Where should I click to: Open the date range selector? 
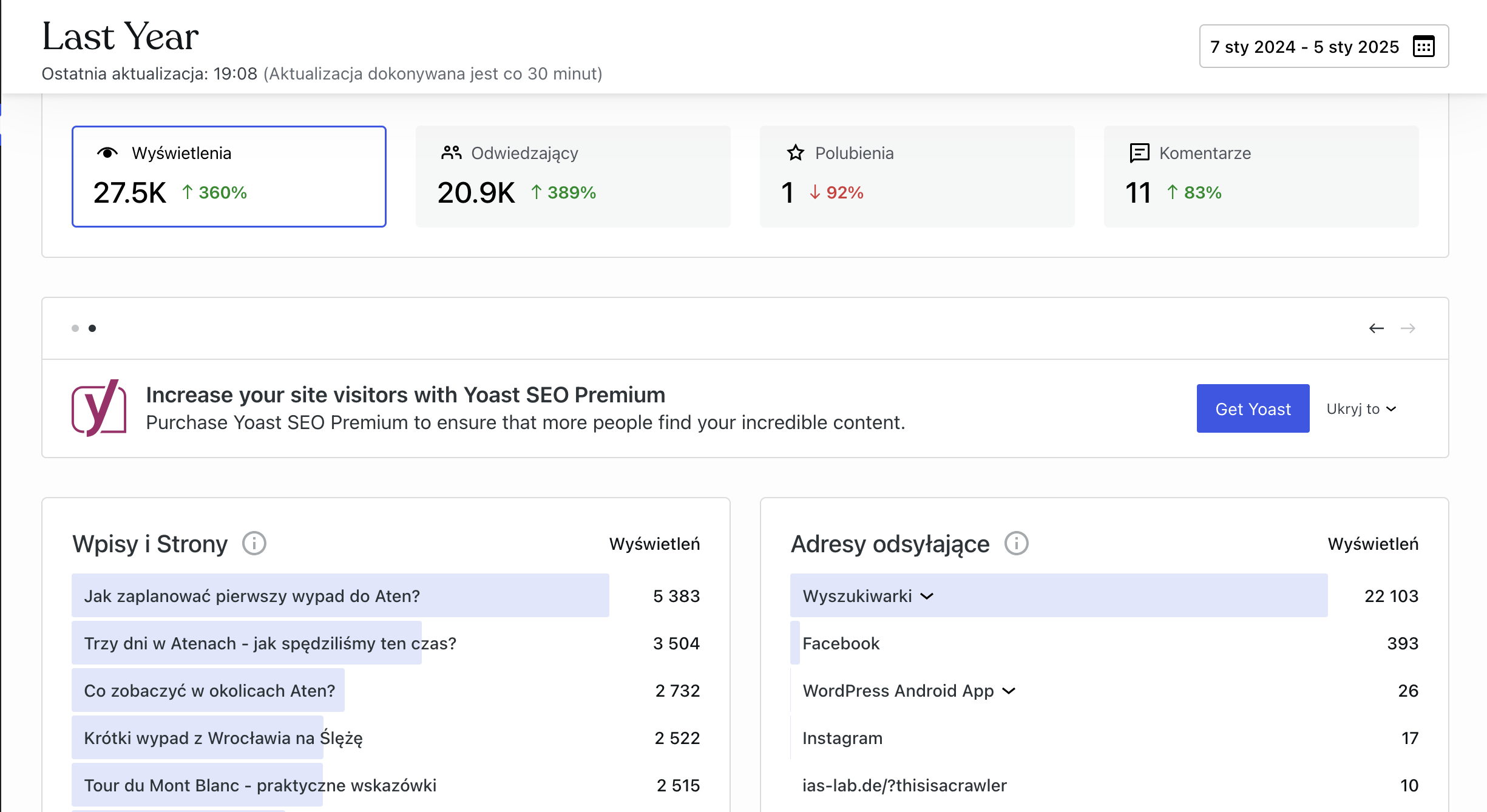click(1324, 46)
